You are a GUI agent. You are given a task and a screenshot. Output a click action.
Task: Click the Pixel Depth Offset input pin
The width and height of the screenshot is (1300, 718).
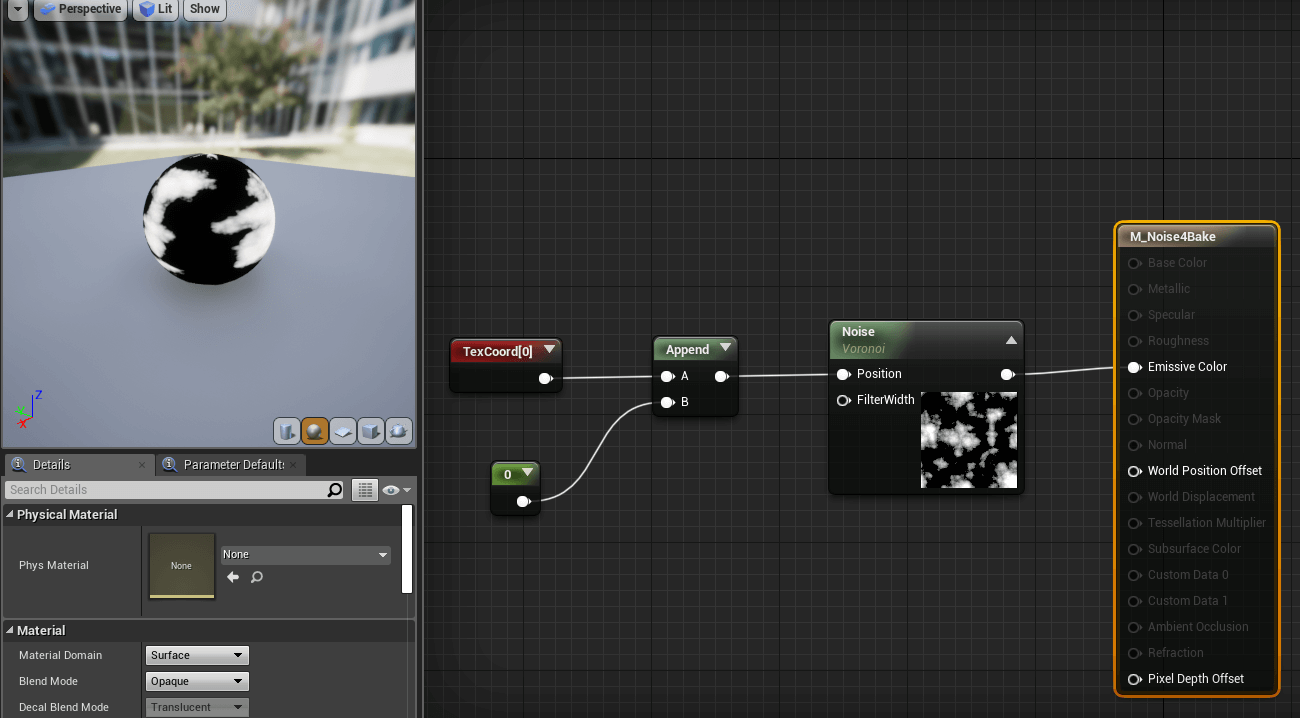click(x=1135, y=679)
